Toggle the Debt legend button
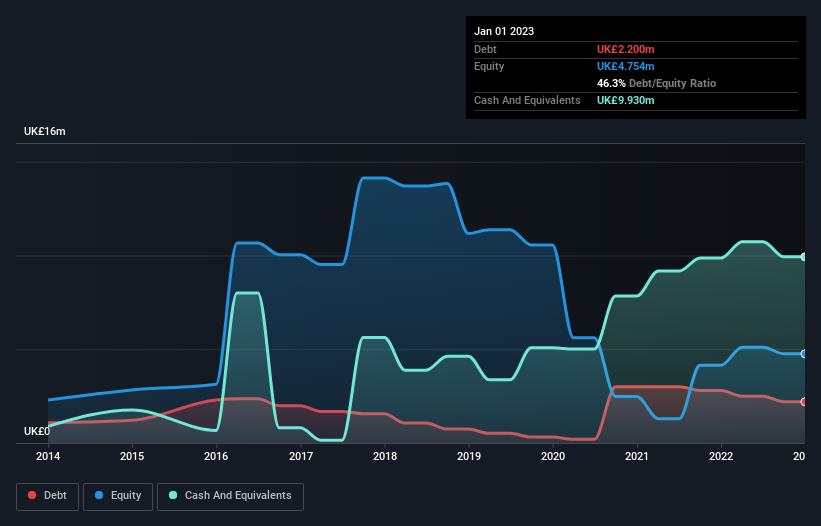Viewport: 821px width, 526px height. (48, 496)
